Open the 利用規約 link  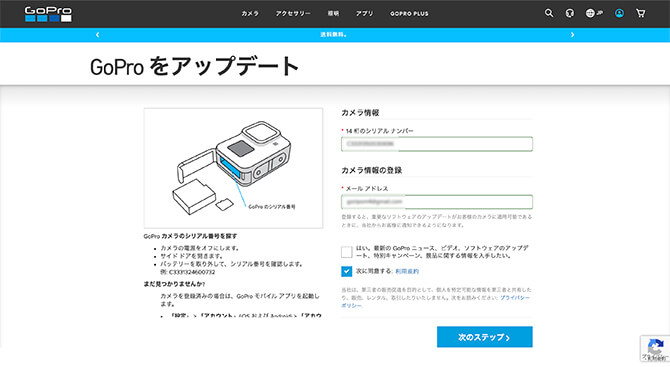(407, 271)
